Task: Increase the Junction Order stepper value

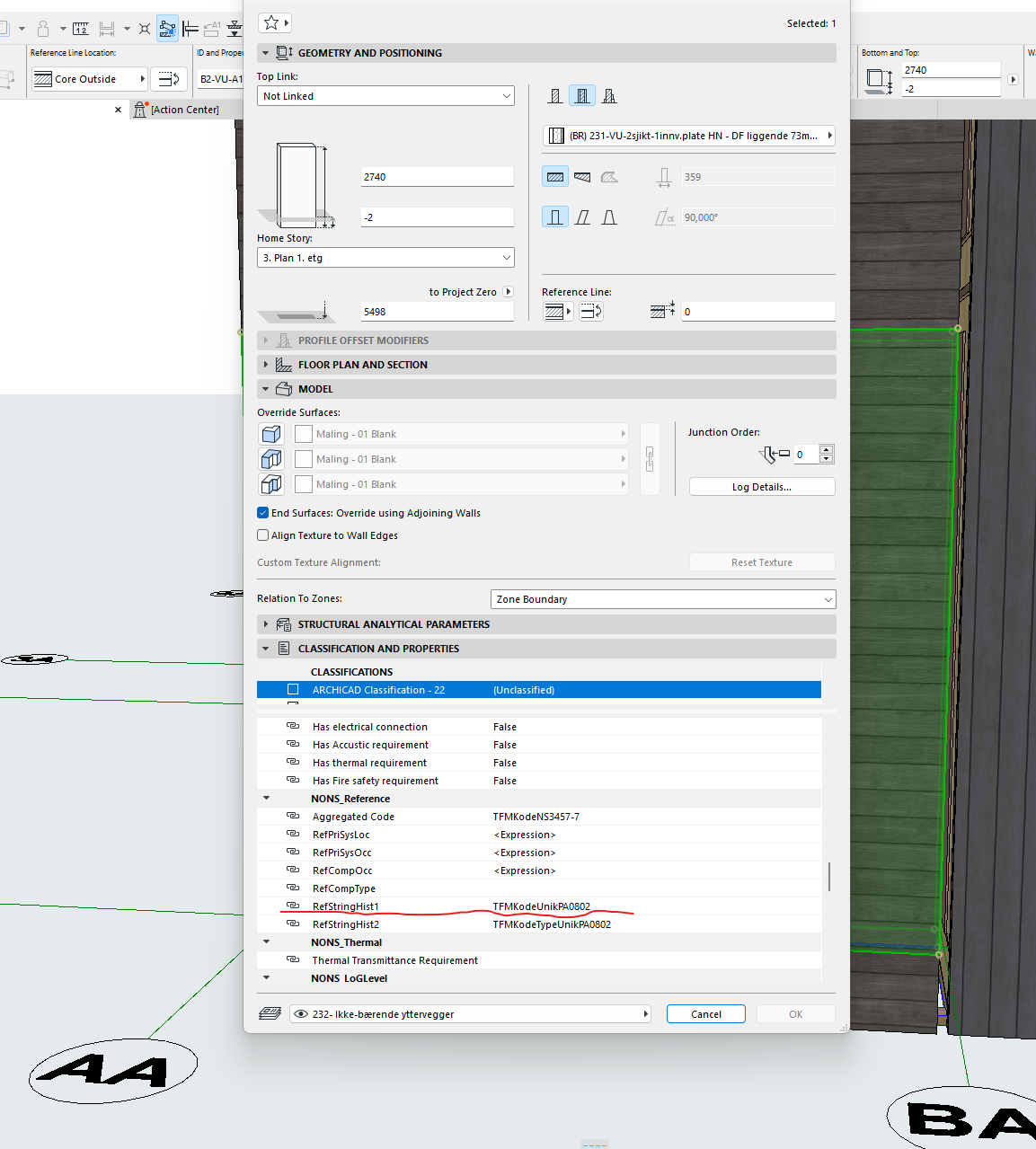Action: point(827,449)
